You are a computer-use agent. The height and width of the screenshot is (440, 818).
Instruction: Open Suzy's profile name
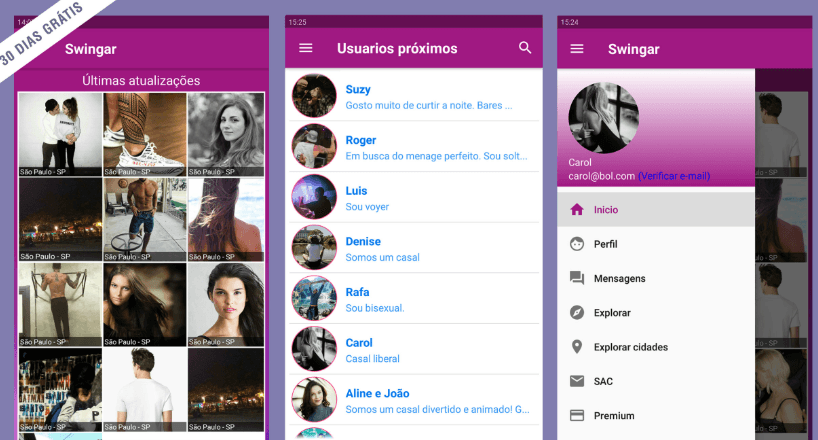click(358, 89)
